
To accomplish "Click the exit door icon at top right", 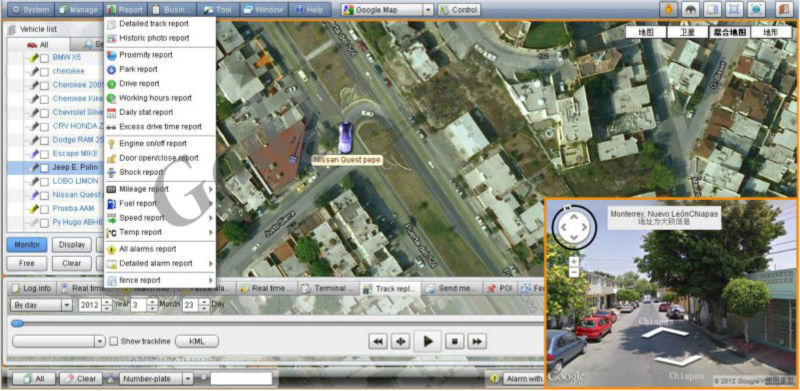I will click(783, 9).
